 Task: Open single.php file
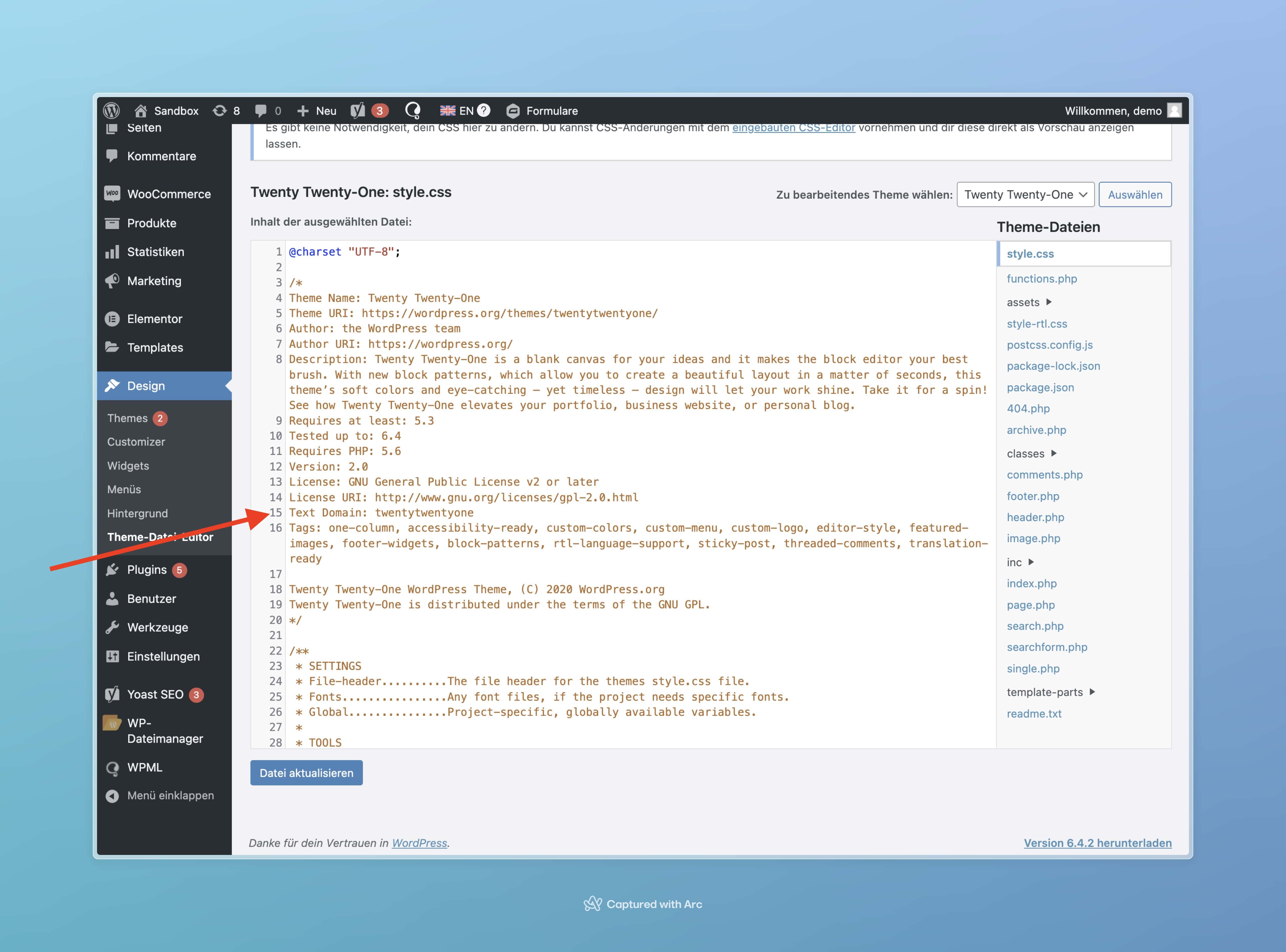[x=1032, y=668]
